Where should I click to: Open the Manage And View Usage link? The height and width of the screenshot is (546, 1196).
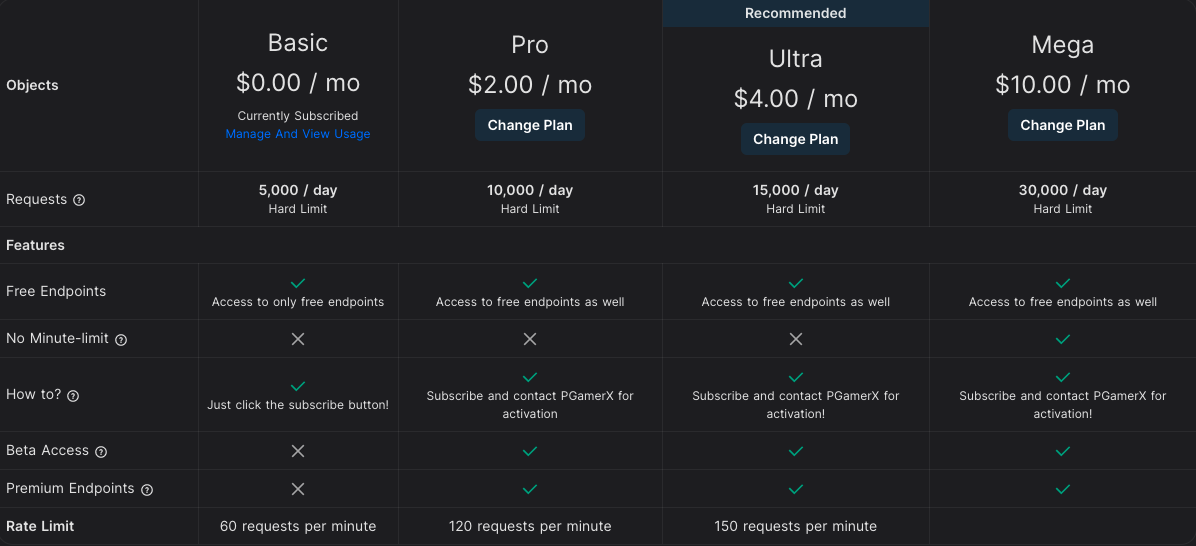point(298,134)
